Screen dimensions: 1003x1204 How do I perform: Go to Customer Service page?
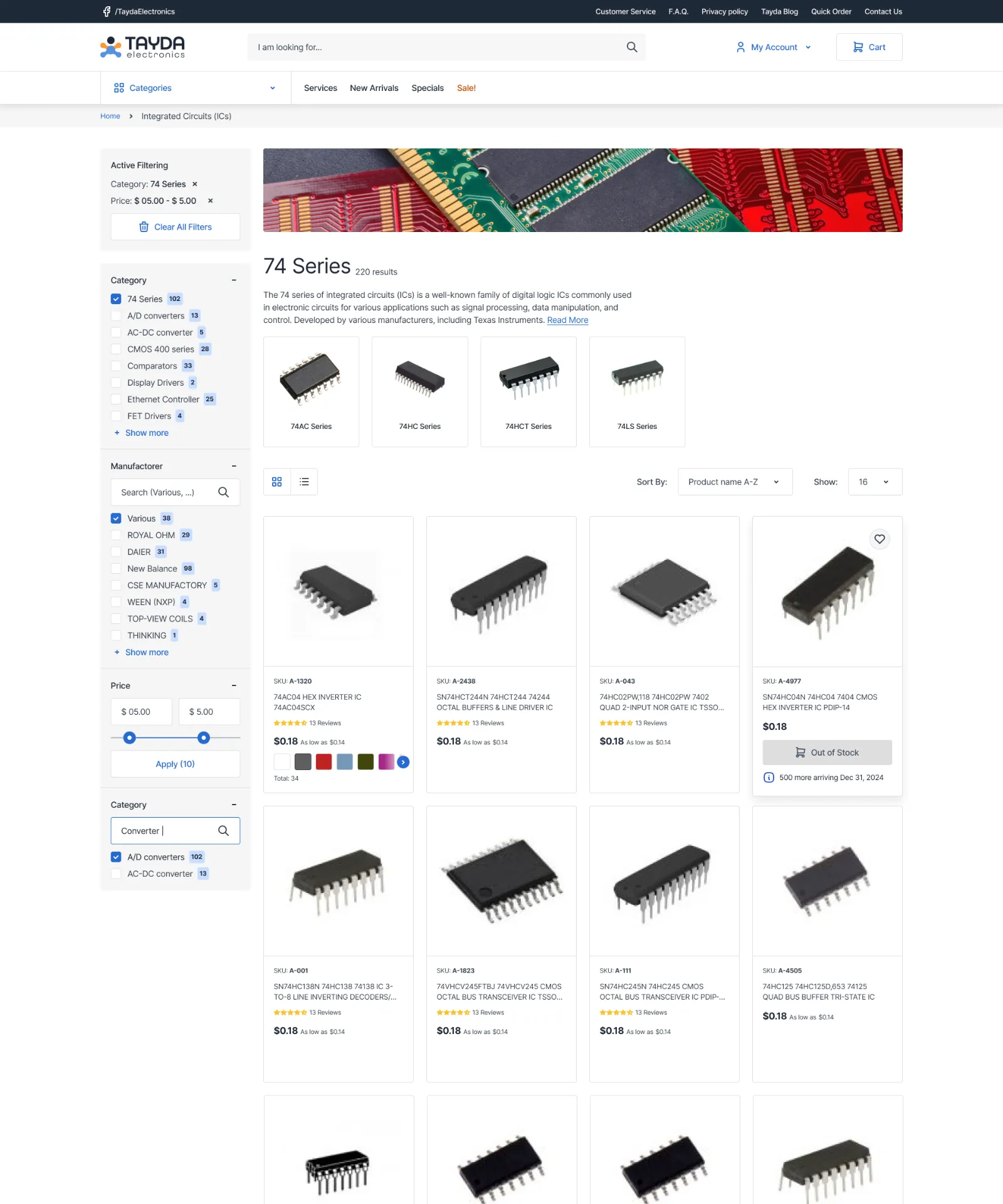(625, 11)
